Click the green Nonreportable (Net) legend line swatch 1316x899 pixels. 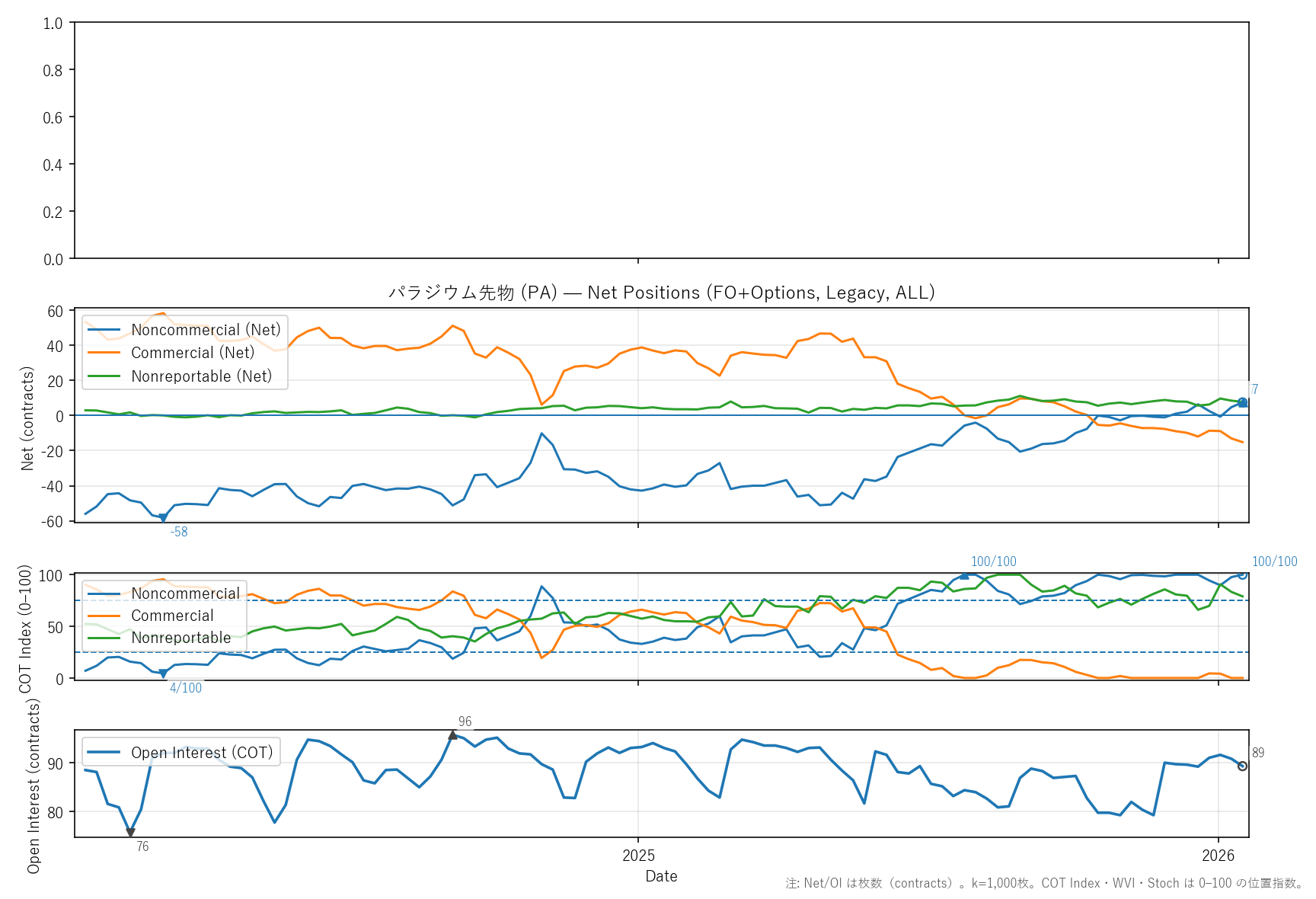coord(104,376)
